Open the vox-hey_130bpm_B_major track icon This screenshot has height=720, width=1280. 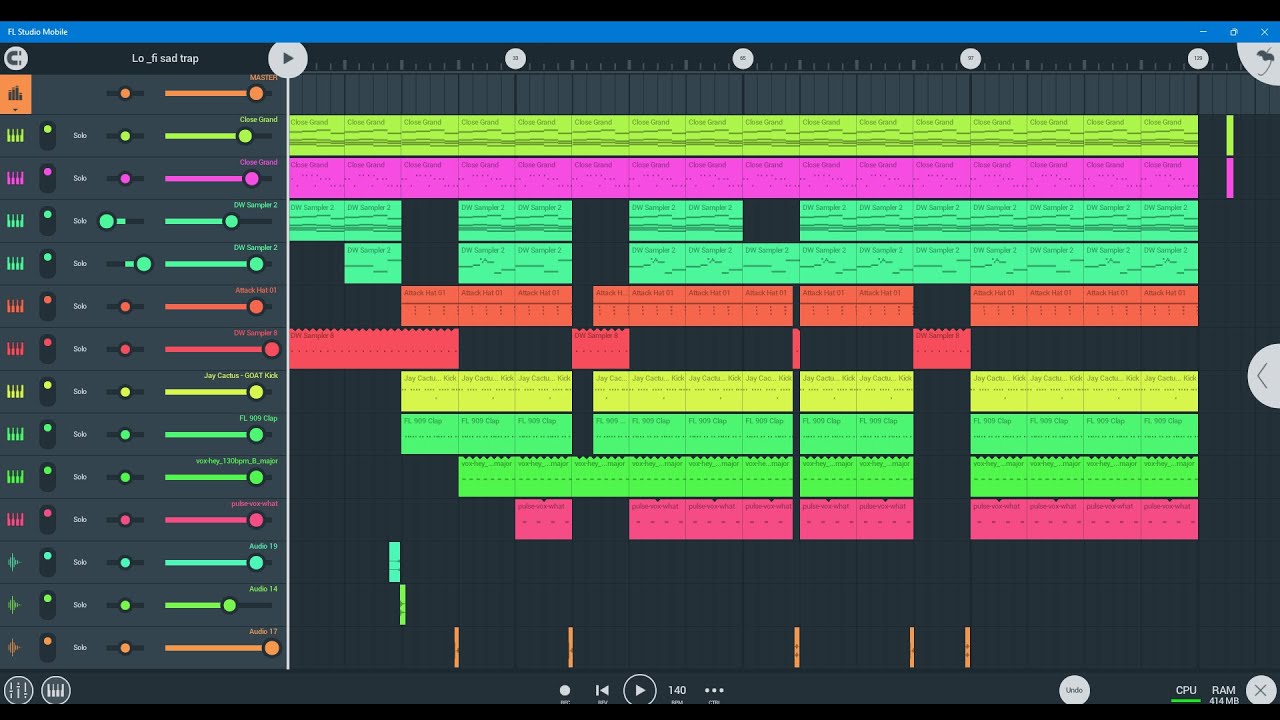15,477
